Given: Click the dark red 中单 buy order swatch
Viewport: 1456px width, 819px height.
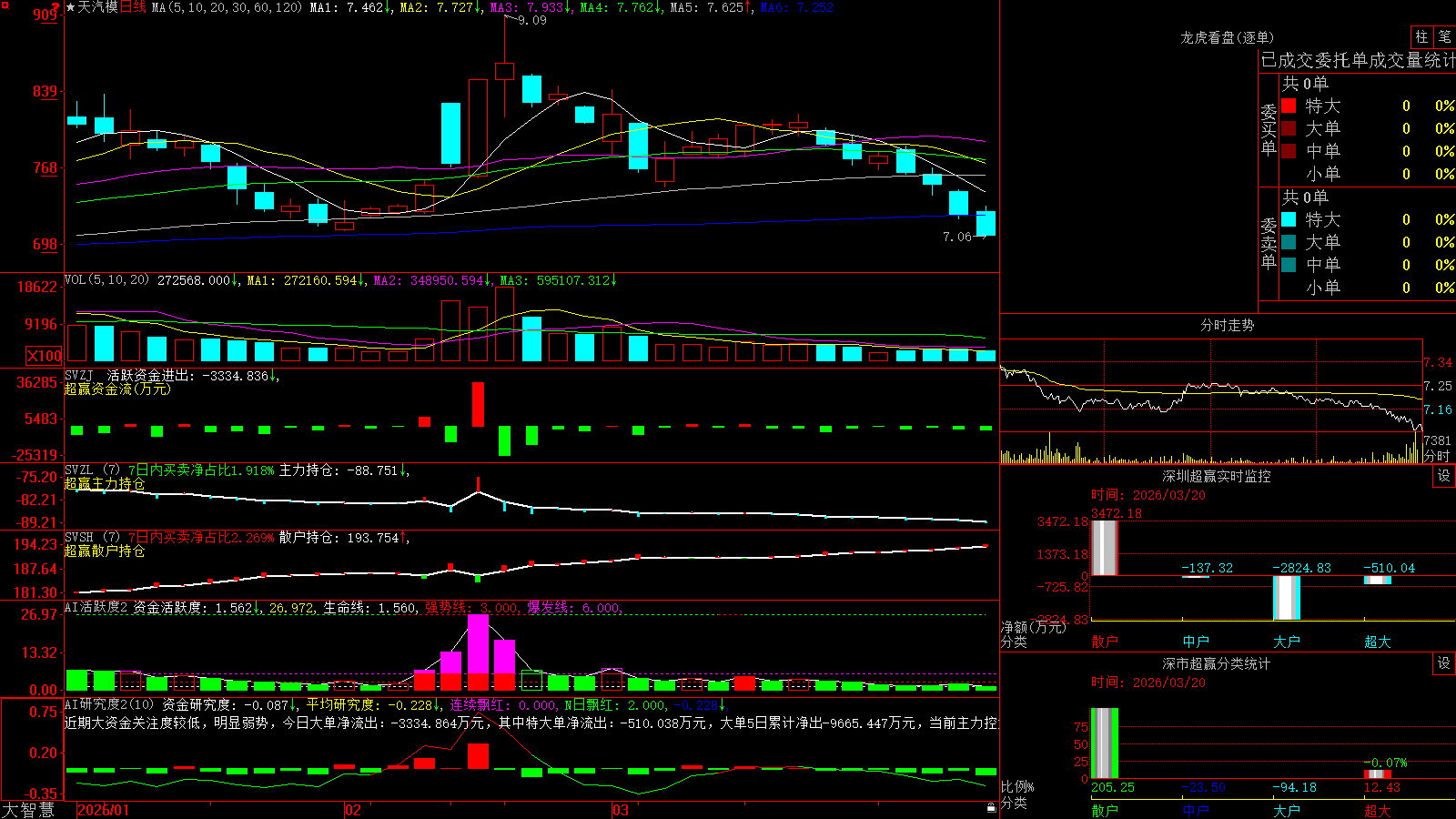Looking at the screenshot, I should pyautogui.click(x=1289, y=151).
